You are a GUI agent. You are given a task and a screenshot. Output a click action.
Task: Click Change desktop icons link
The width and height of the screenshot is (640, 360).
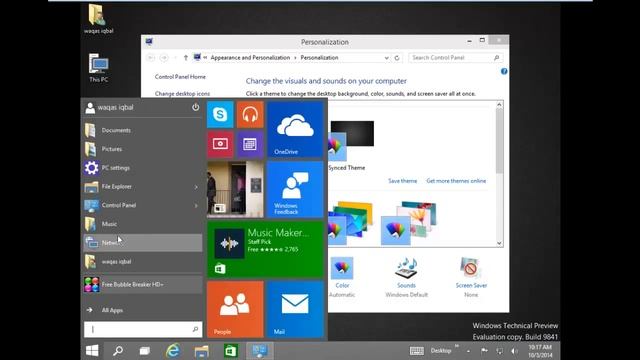pyautogui.click(x=182, y=93)
